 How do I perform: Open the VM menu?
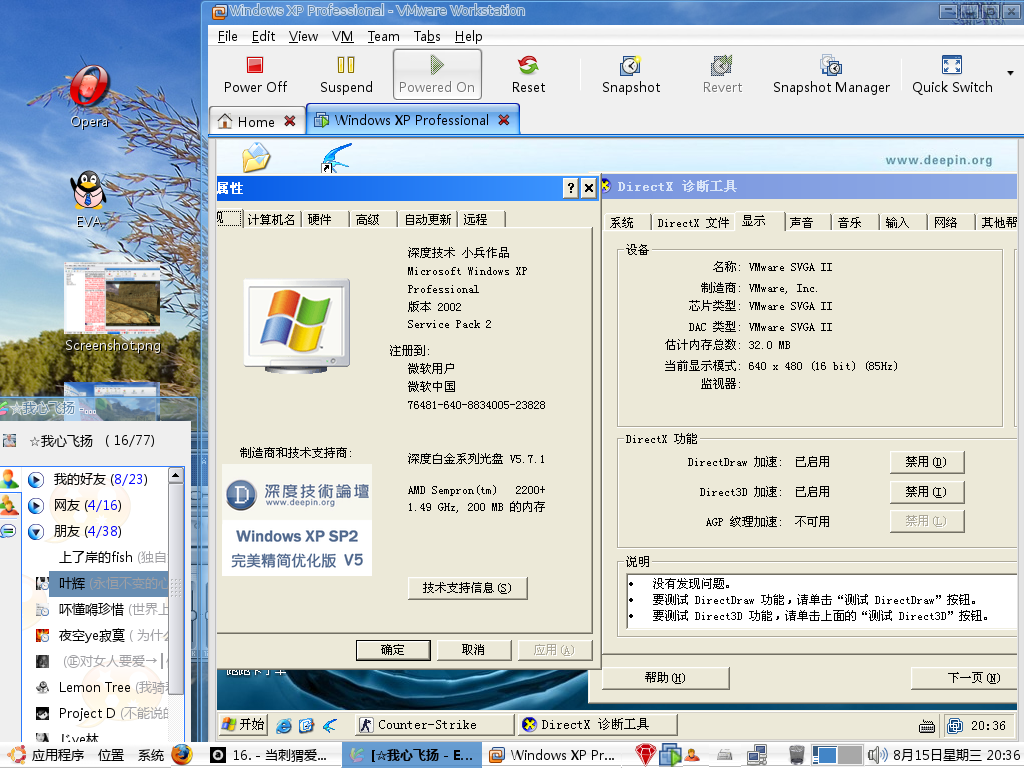pyautogui.click(x=342, y=36)
